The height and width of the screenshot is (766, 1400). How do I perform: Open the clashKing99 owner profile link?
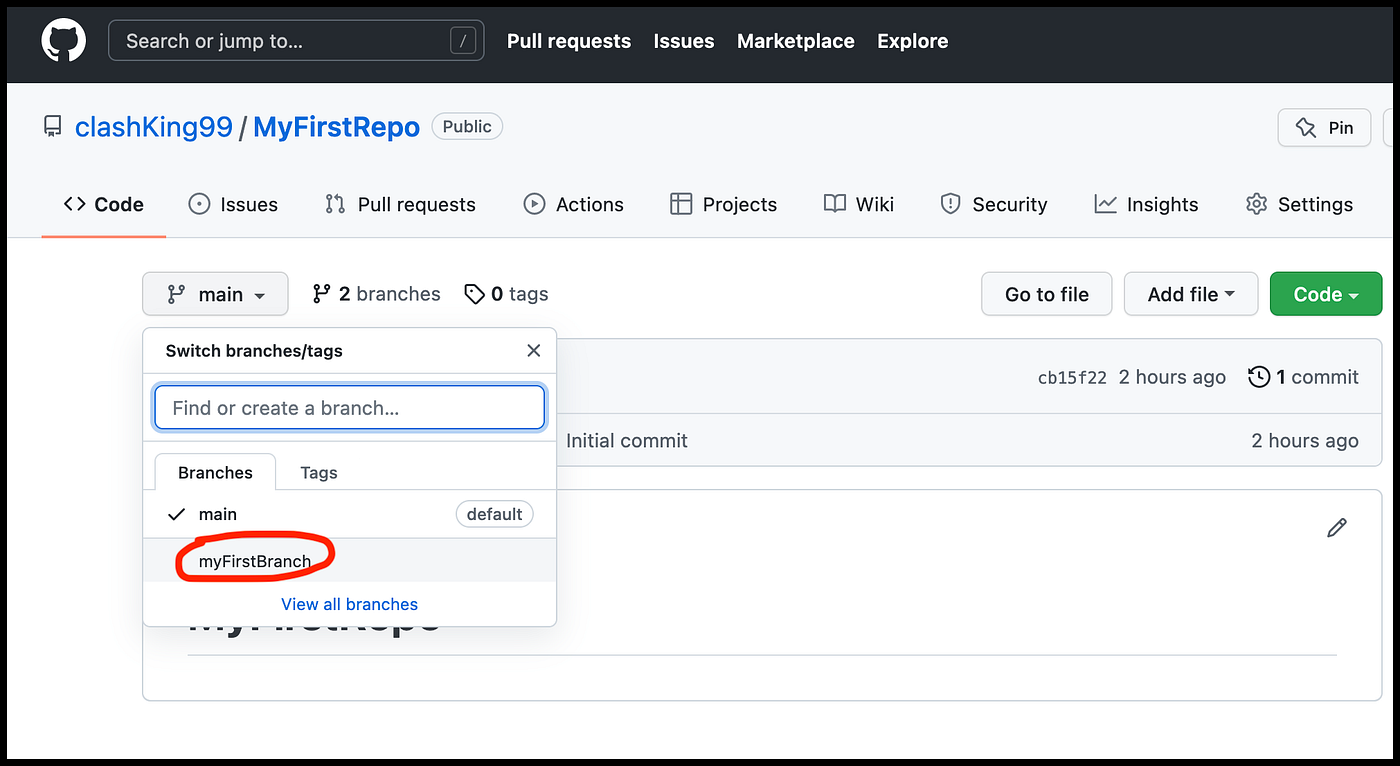(x=154, y=128)
